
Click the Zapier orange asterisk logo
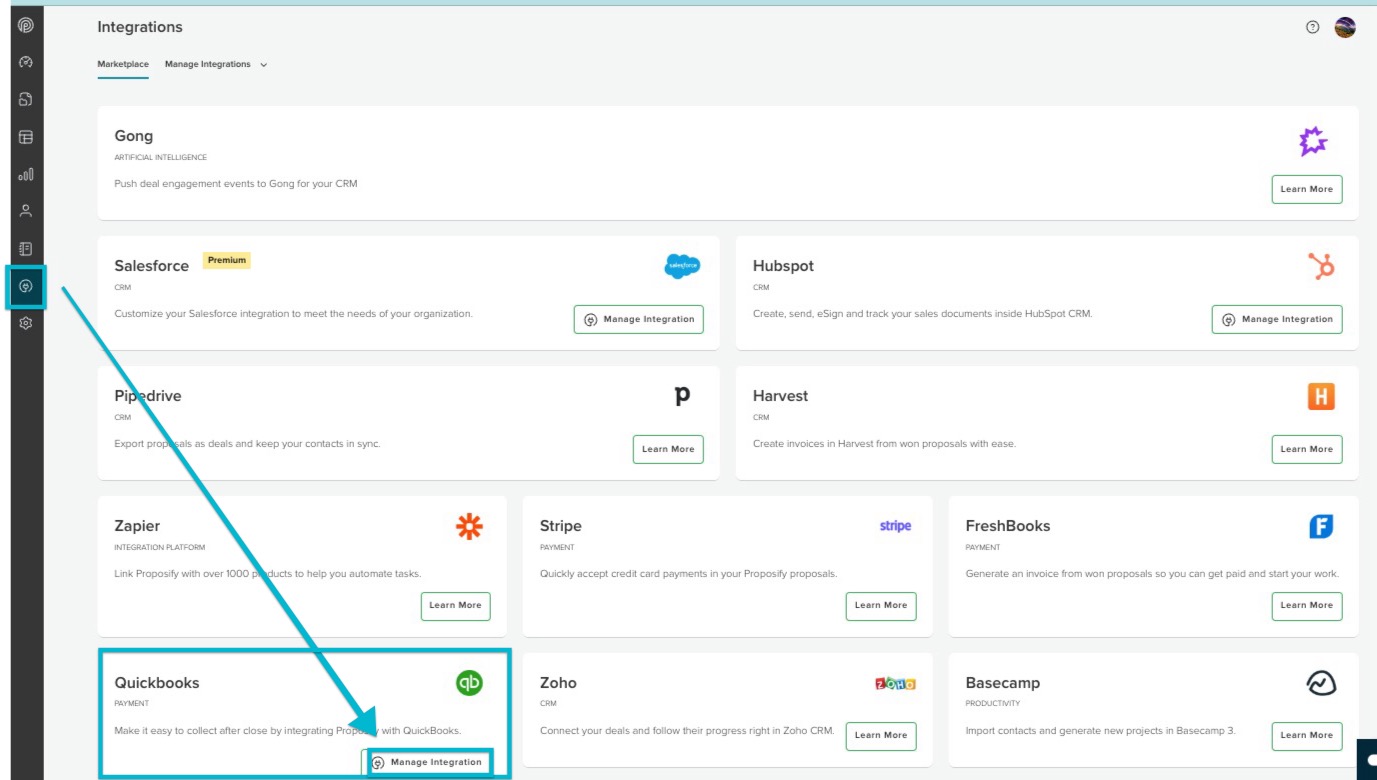click(x=469, y=526)
